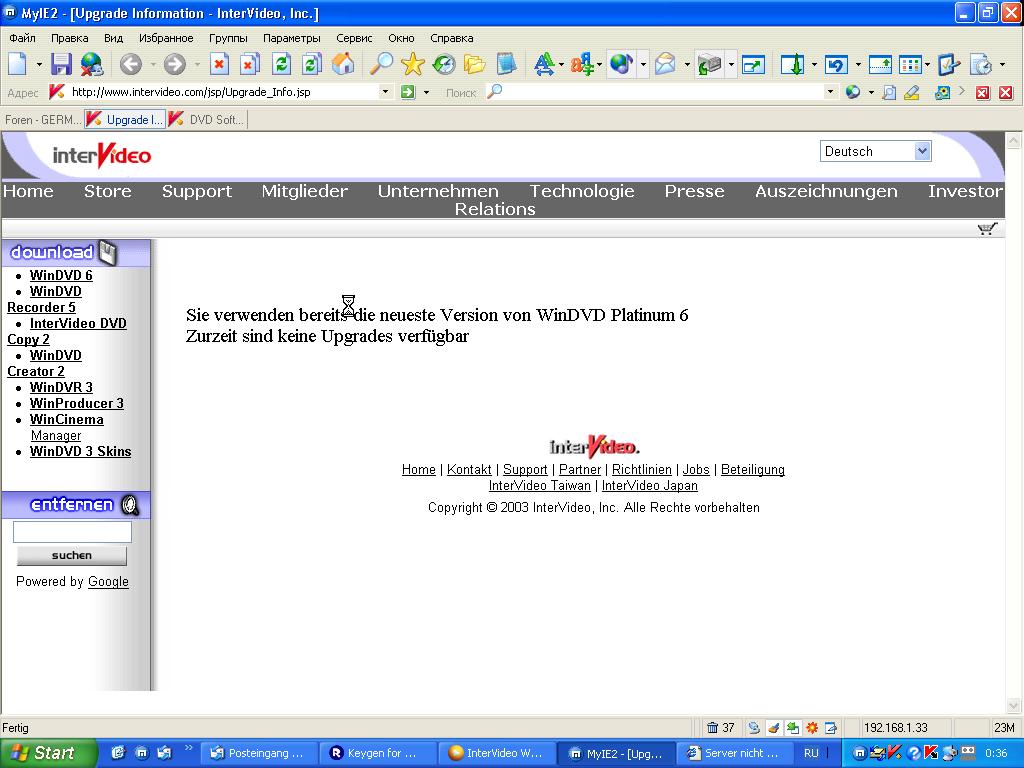
Task: Open the InterVideo Japan link
Action: point(649,485)
